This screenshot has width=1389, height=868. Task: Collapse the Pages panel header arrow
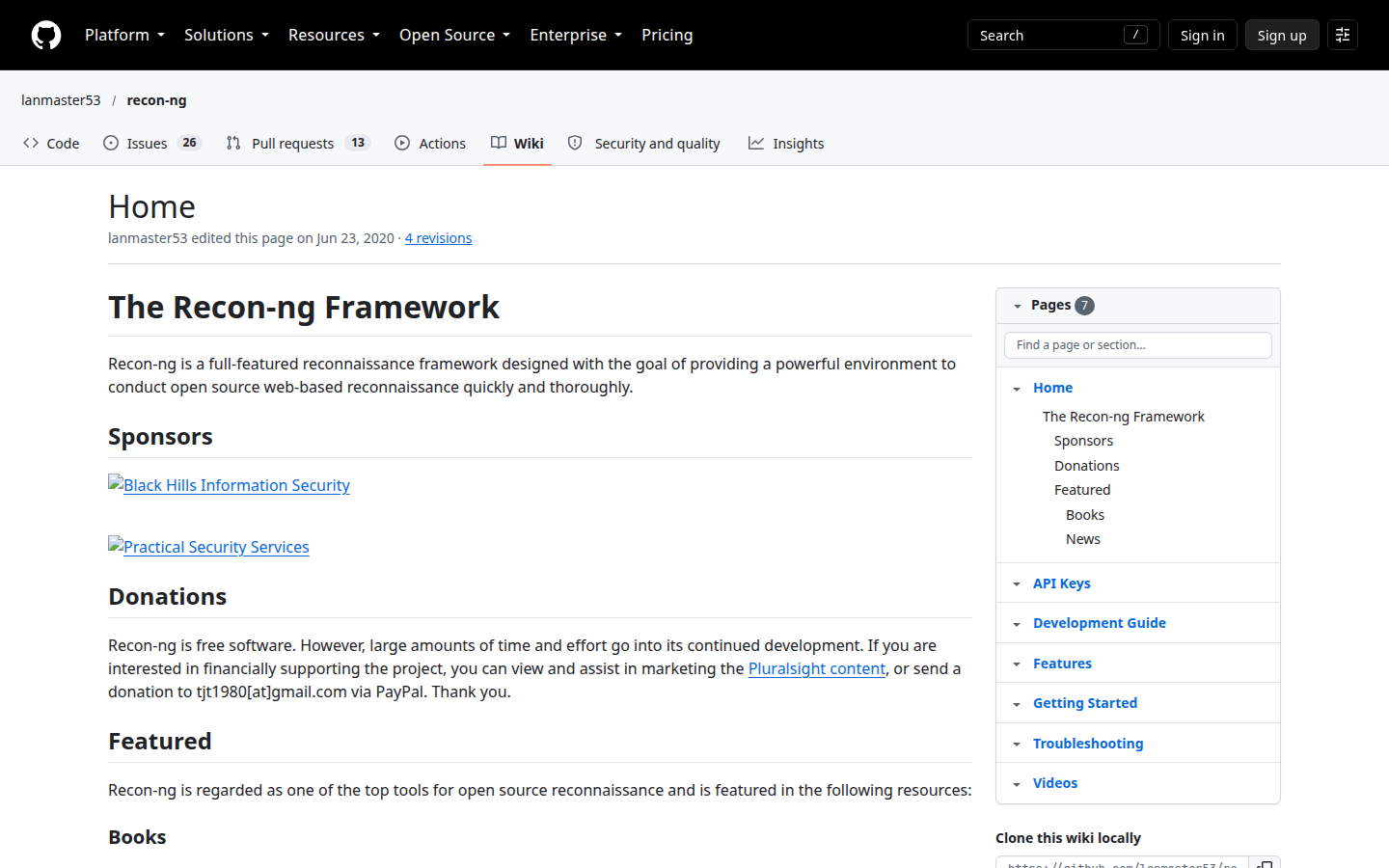1017,306
